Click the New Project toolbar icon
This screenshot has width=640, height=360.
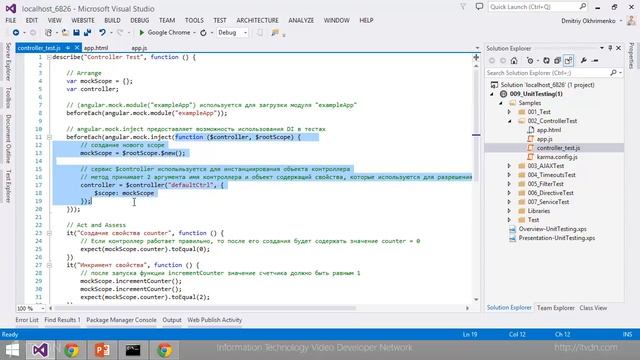pyautogui.click(x=49, y=32)
